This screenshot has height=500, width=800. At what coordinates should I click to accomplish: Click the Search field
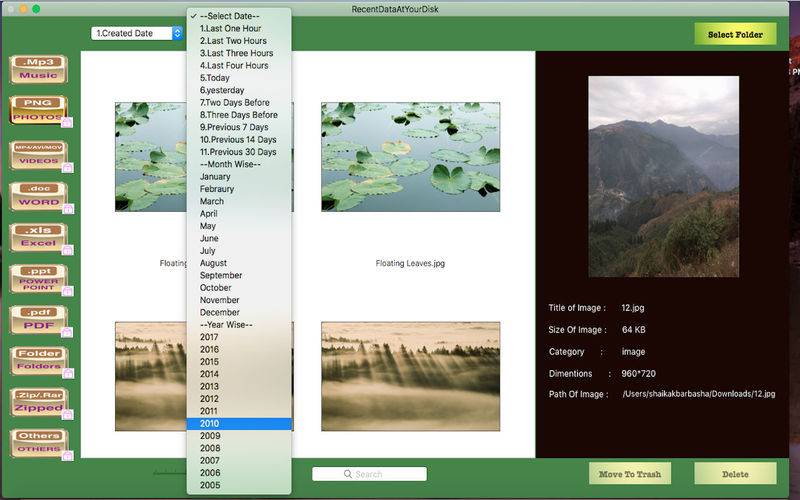click(x=369, y=474)
